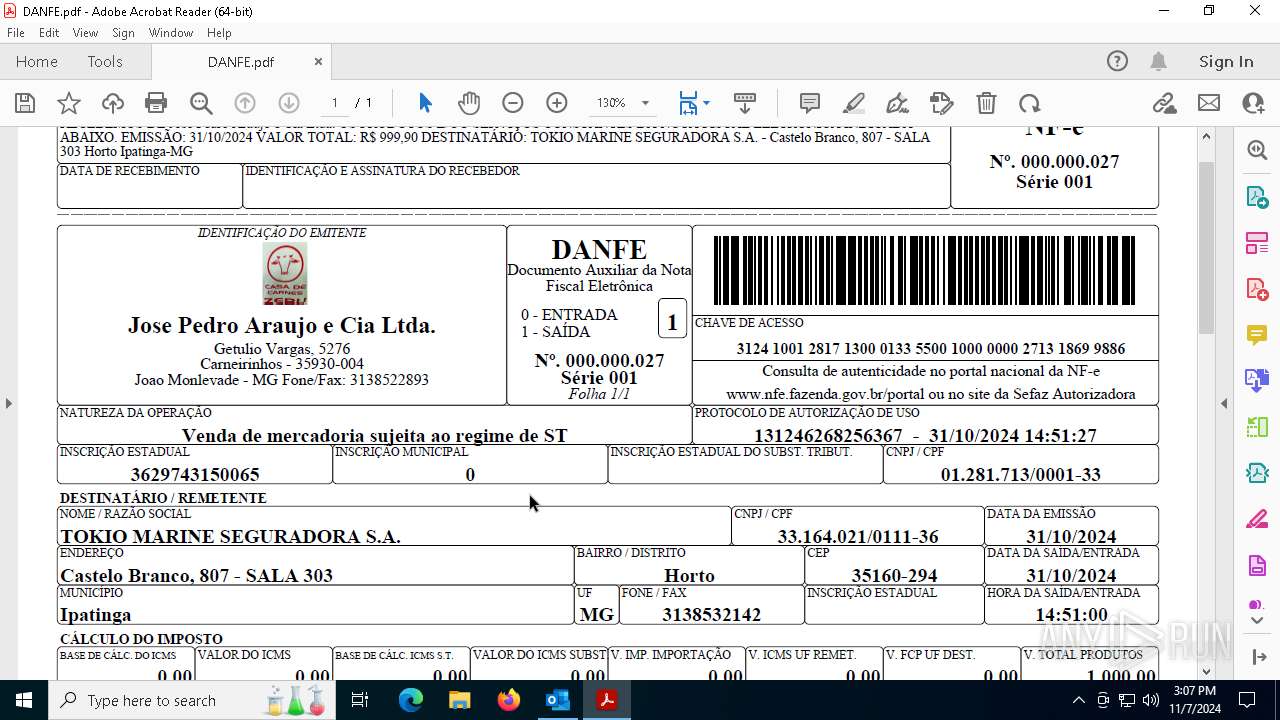The image size is (1280, 720).
Task: Close the DANFE.pdf tab
Action: click(x=318, y=62)
